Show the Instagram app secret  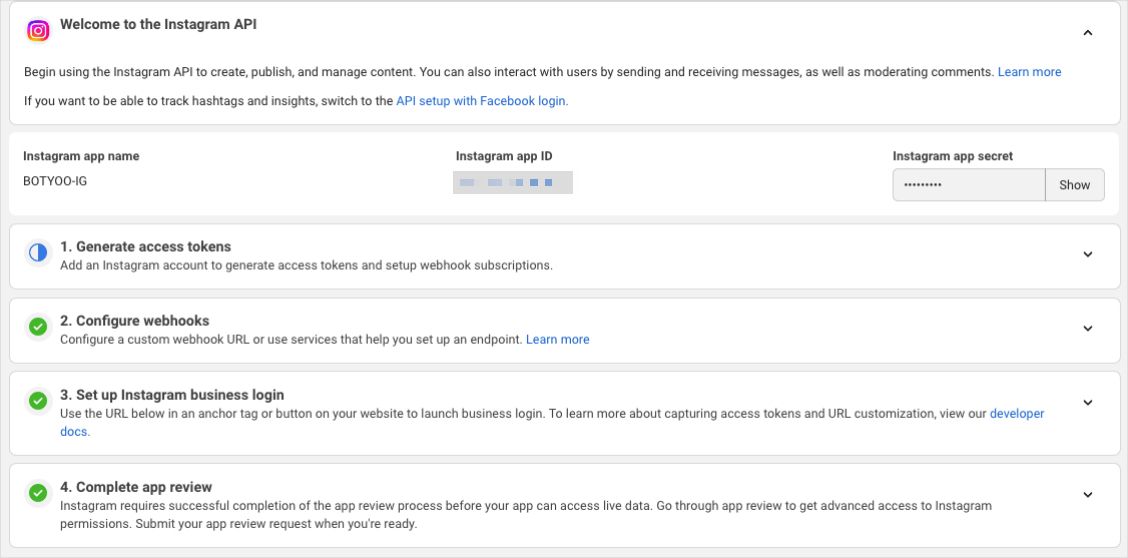[1074, 185]
